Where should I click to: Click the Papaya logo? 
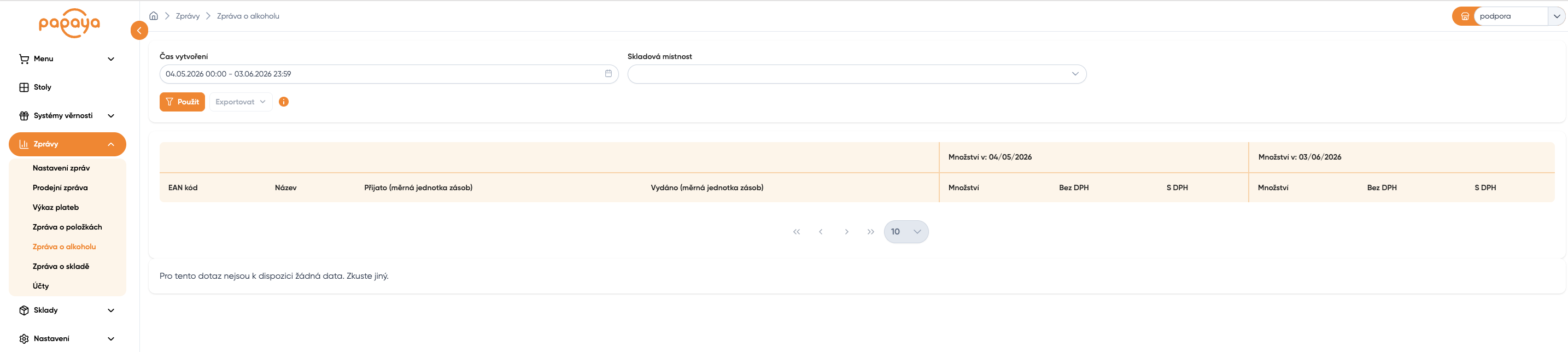69,23
